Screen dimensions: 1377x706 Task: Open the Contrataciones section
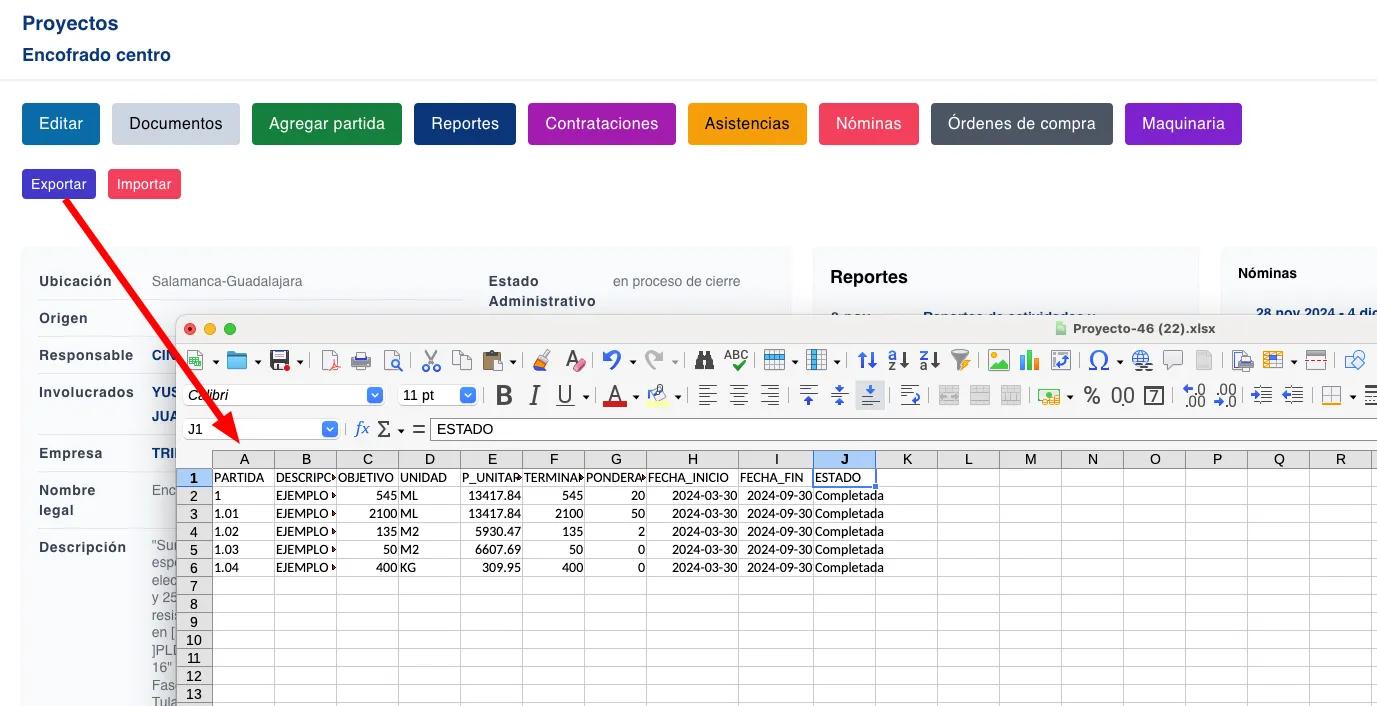pyautogui.click(x=601, y=124)
